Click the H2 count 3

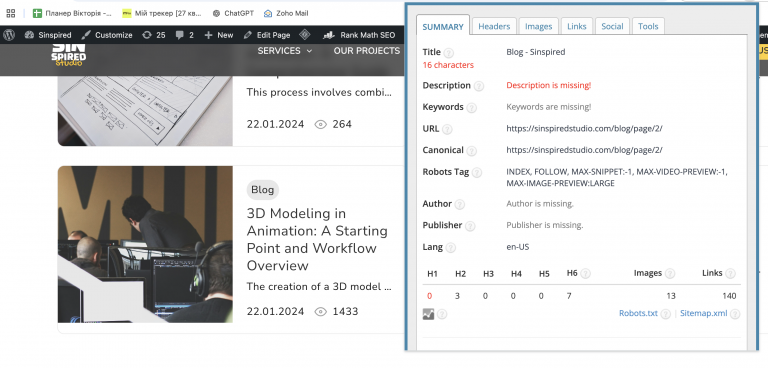coord(457,296)
